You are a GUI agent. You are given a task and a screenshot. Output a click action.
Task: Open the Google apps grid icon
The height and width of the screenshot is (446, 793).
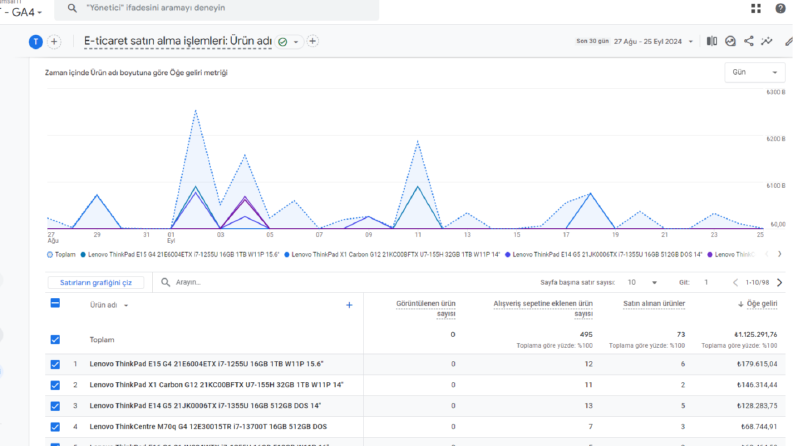(756, 9)
